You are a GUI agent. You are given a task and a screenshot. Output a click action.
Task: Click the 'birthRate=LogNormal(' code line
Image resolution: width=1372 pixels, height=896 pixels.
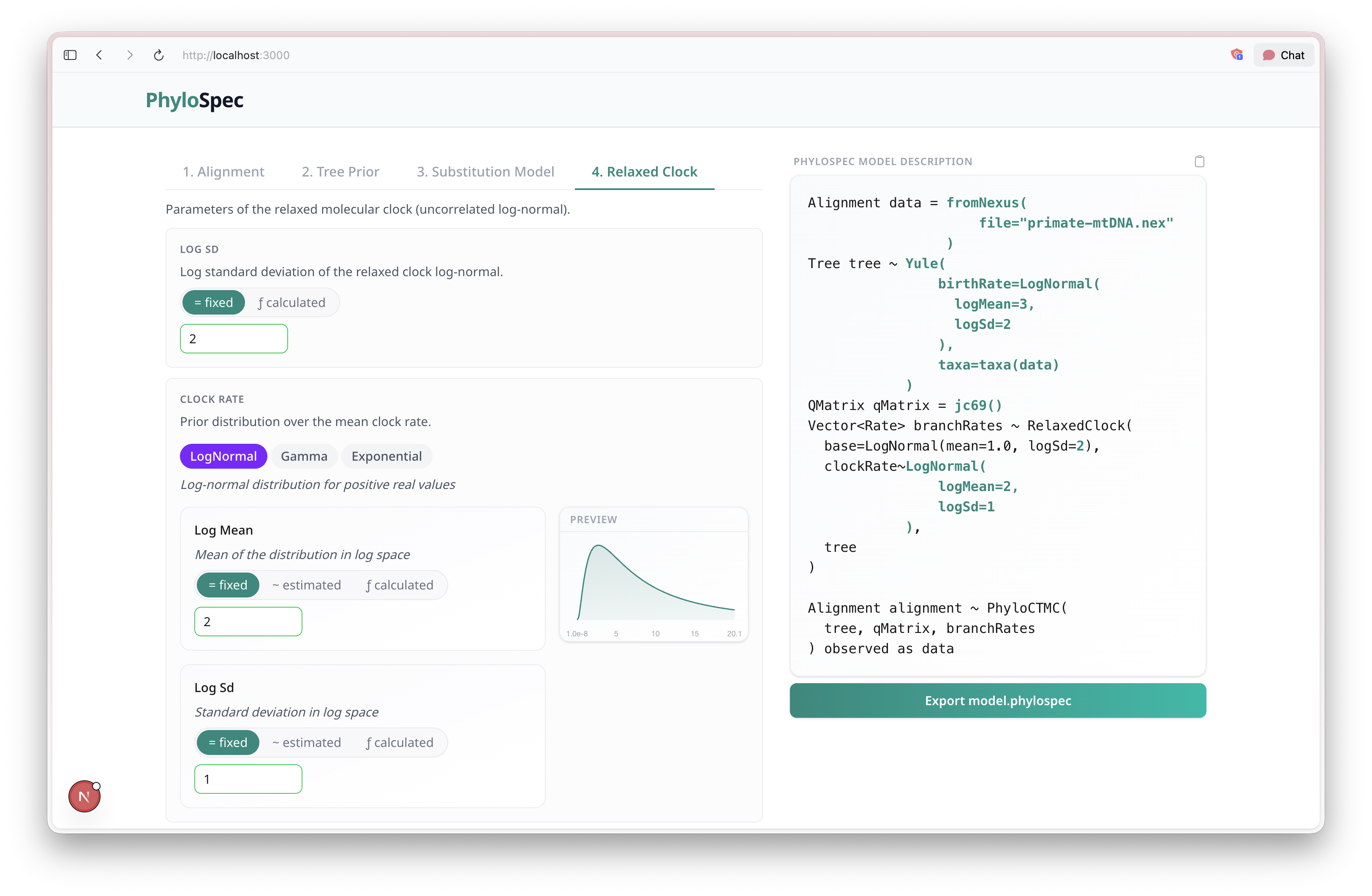1018,283
